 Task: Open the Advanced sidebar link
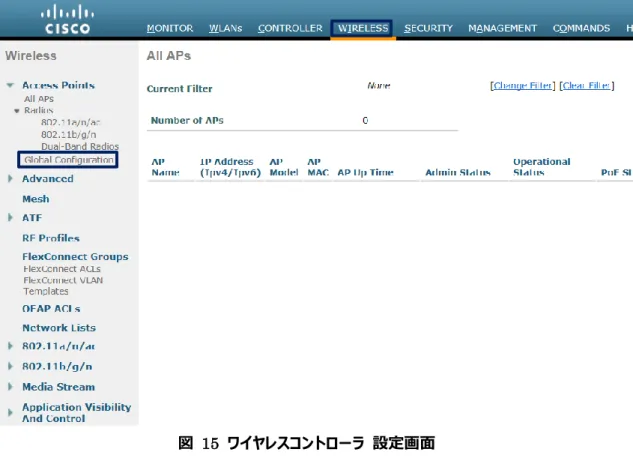tap(48, 178)
